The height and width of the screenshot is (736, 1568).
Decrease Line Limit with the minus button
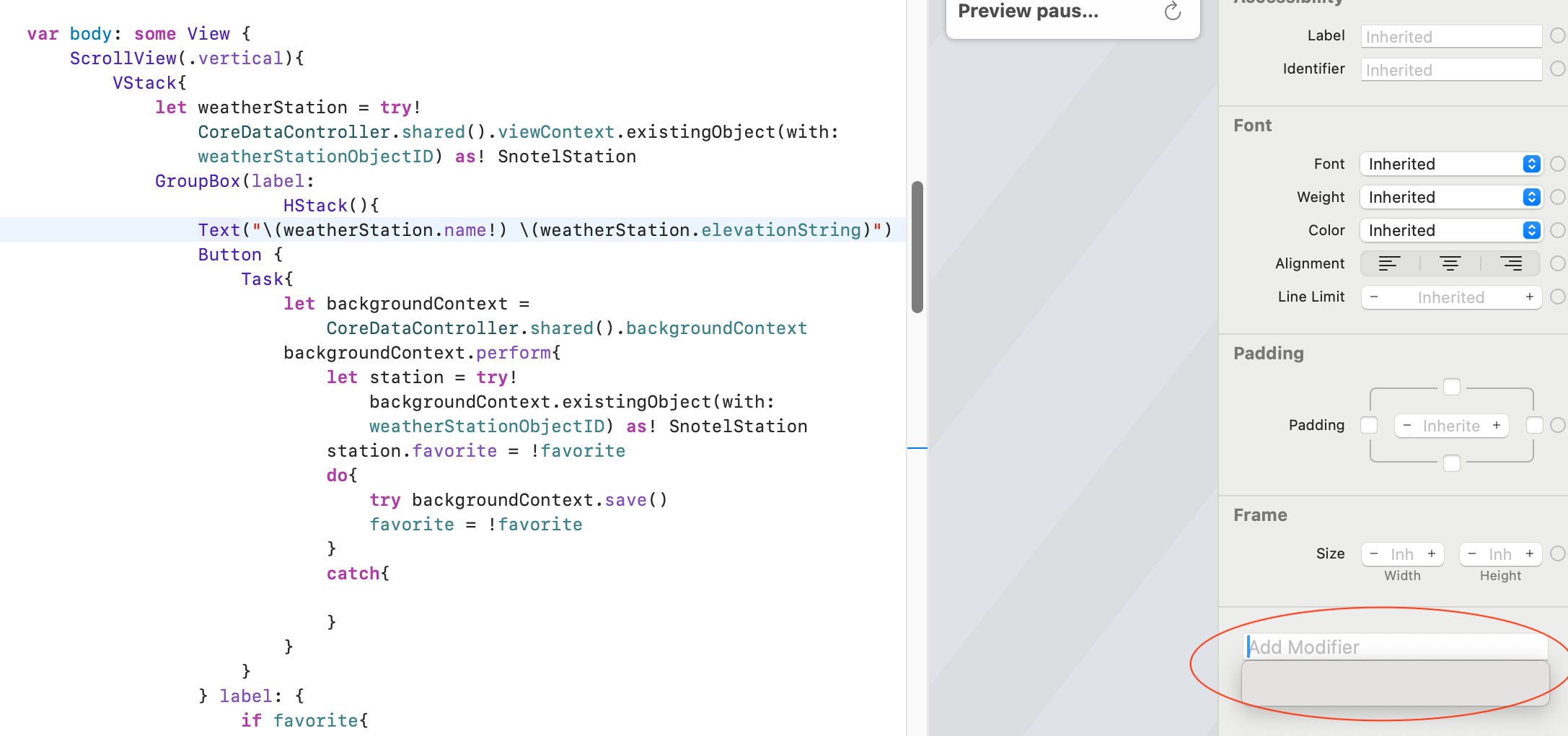[1374, 297]
